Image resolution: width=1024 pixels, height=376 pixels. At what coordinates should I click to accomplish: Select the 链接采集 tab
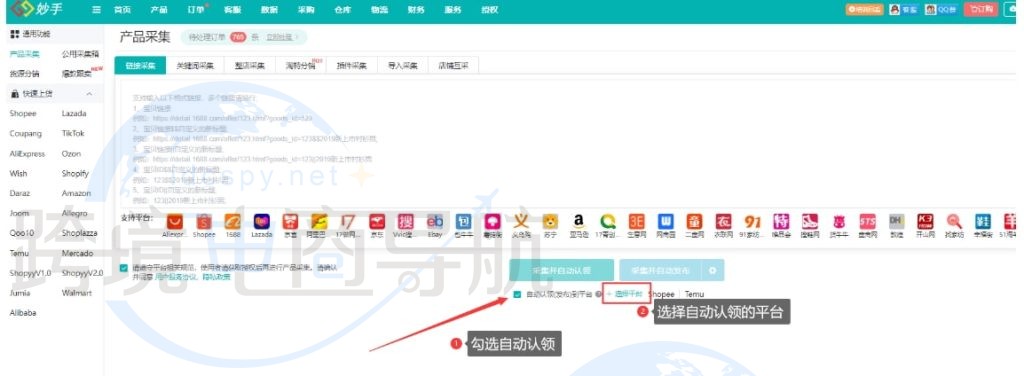[x=140, y=66]
